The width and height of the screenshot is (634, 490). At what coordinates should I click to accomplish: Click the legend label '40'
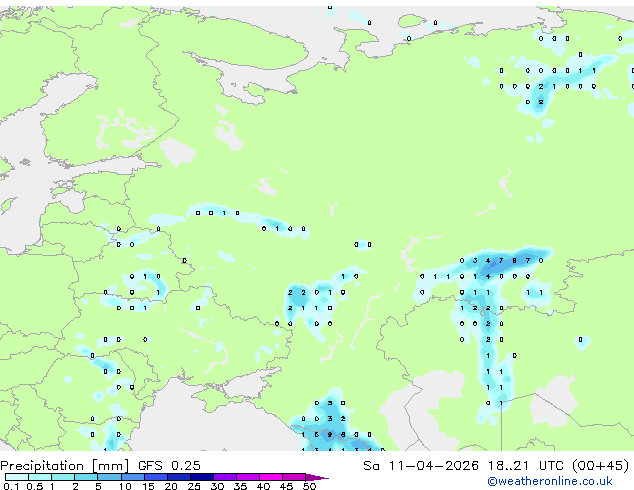click(264, 486)
